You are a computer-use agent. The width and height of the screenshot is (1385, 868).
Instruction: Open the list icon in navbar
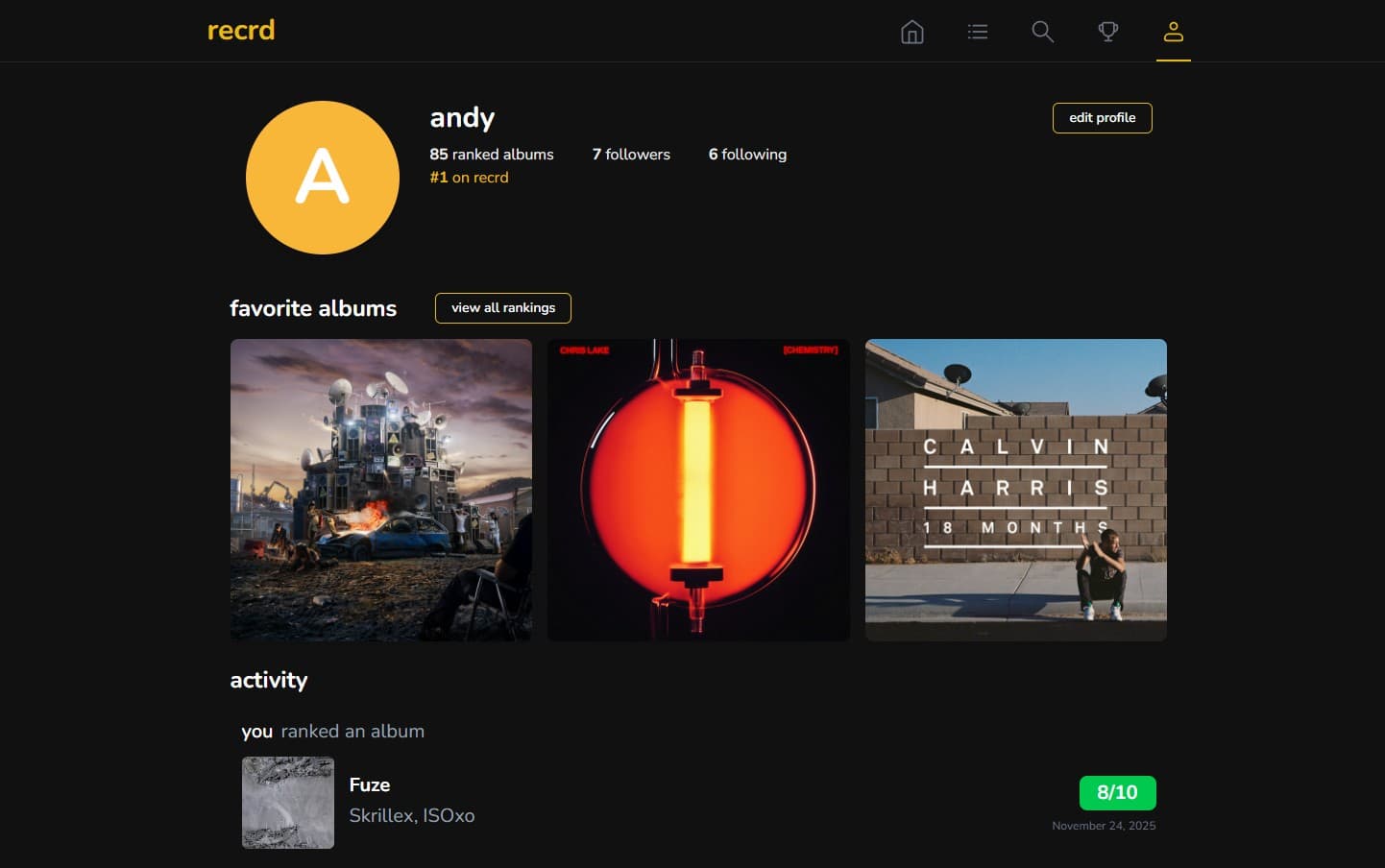click(x=978, y=32)
